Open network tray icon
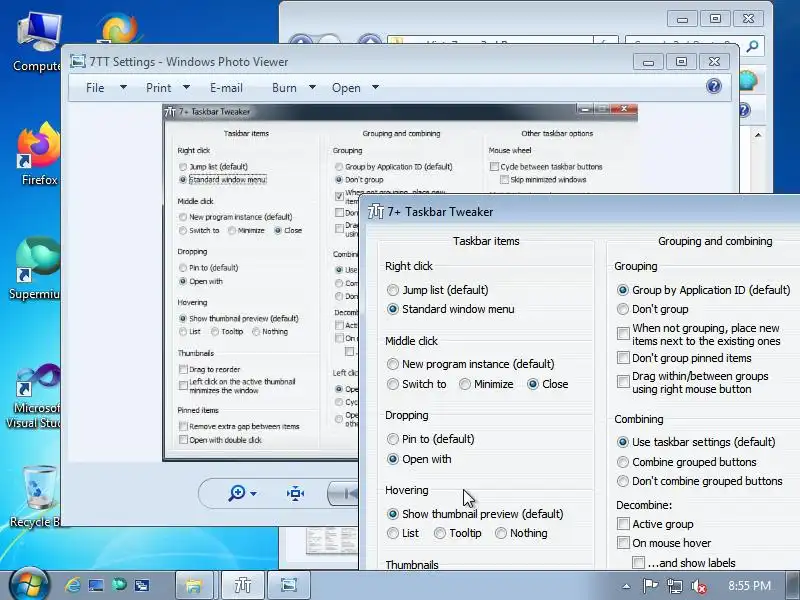 [674, 586]
